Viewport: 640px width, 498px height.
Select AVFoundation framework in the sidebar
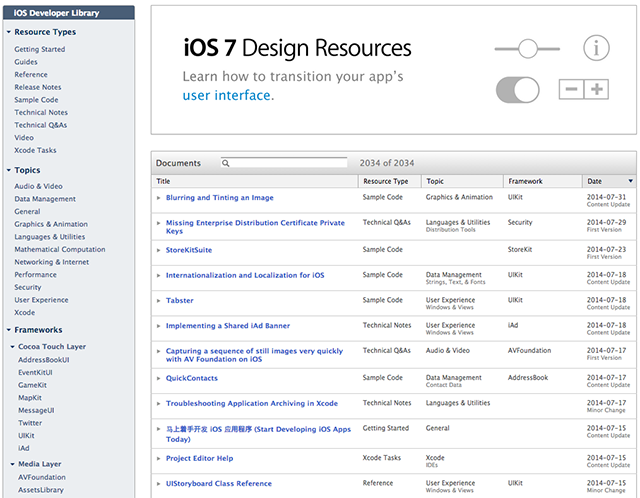[x=42, y=477]
